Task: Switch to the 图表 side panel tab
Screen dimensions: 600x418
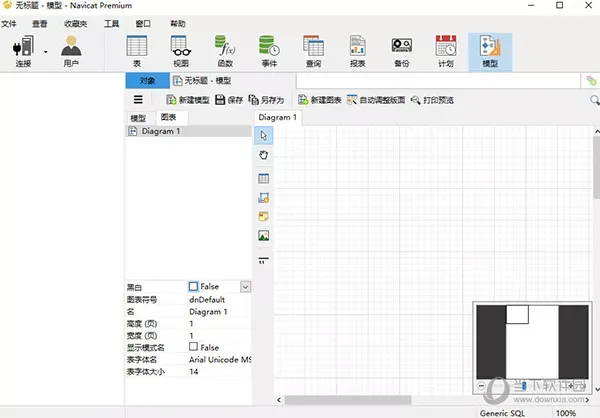Action: (x=168, y=117)
